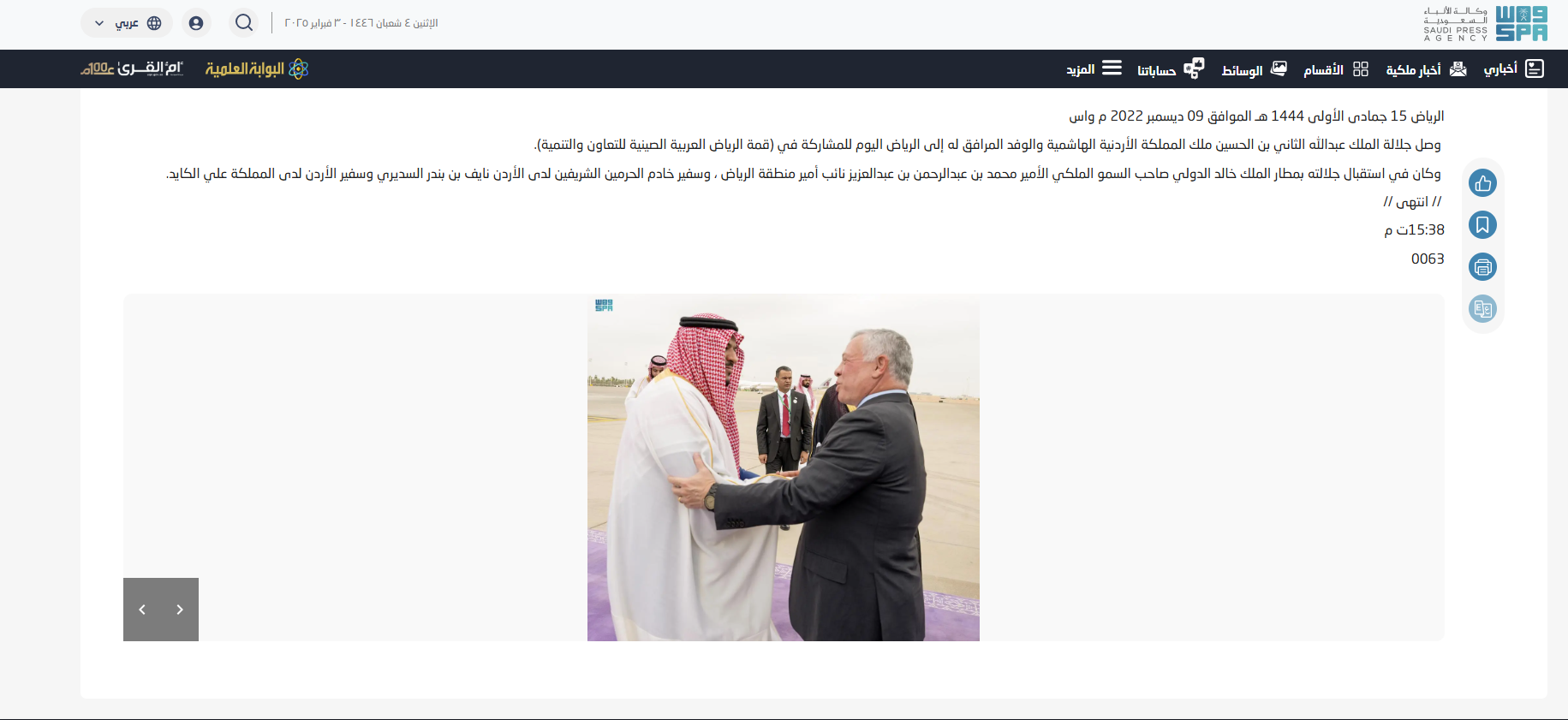Go to next image in slider
This screenshot has width=1568, height=720.
point(180,610)
